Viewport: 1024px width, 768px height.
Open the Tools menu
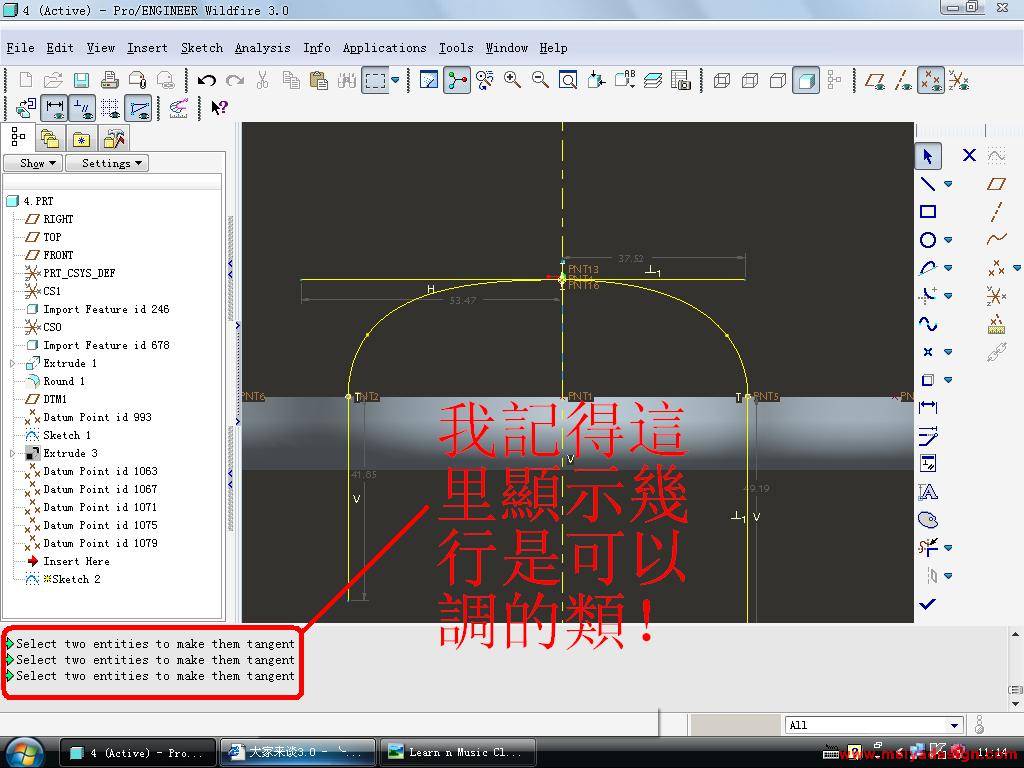coord(456,48)
